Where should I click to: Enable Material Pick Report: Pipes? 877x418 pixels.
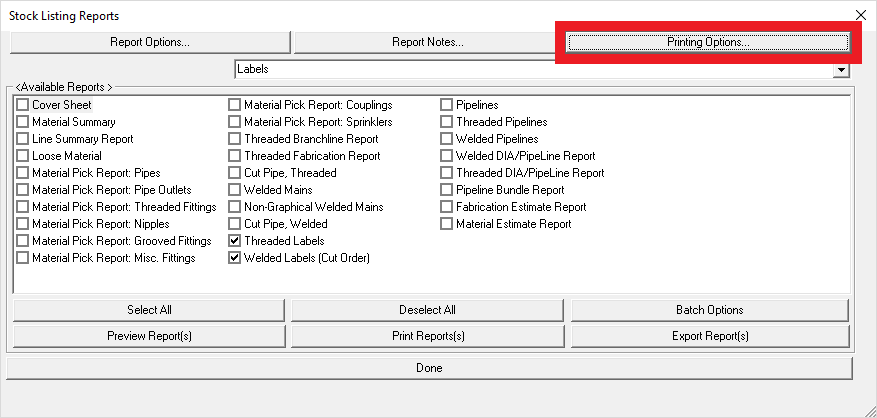pyautogui.click(x=22, y=173)
